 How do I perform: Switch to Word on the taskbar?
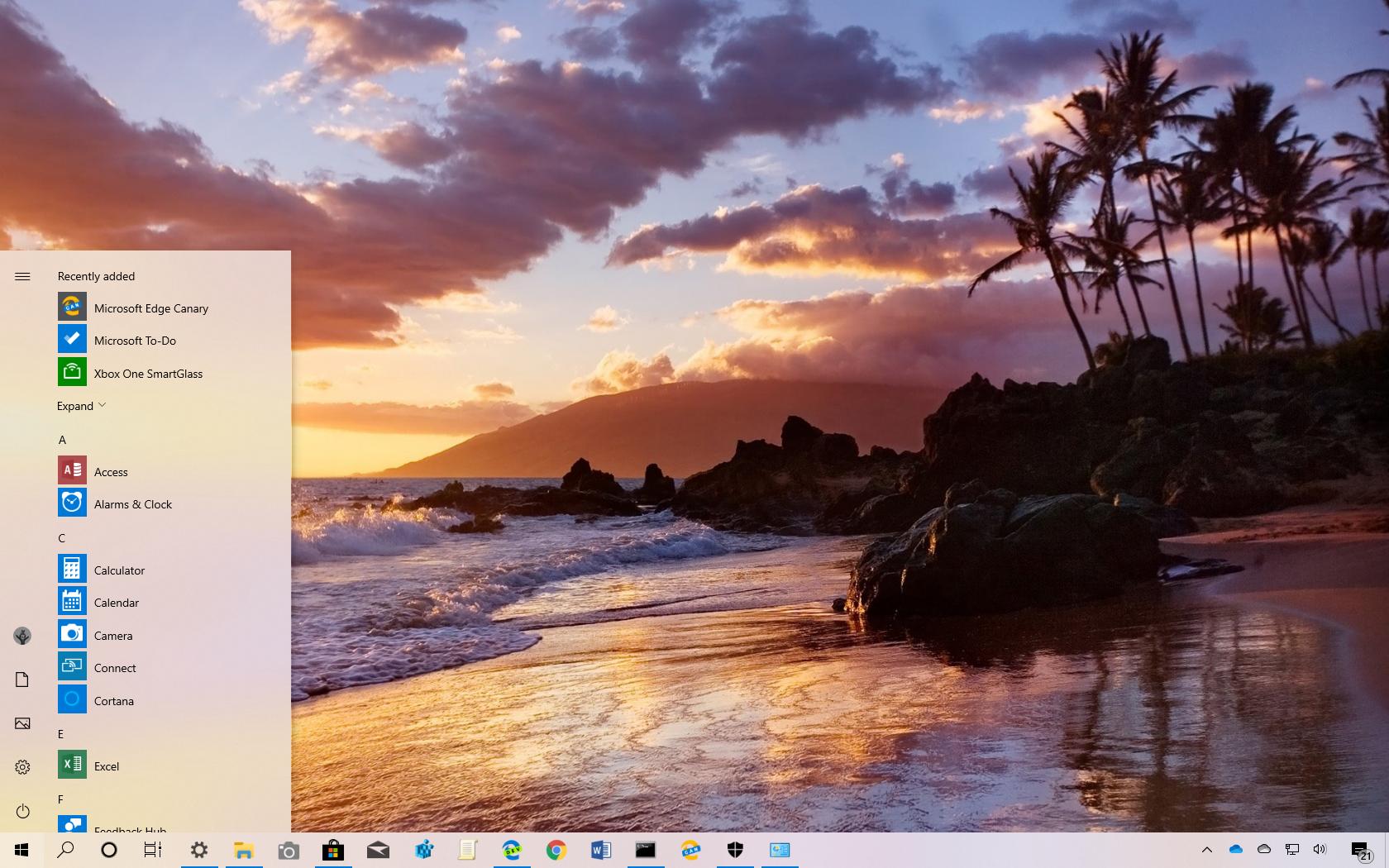coord(601,850)
